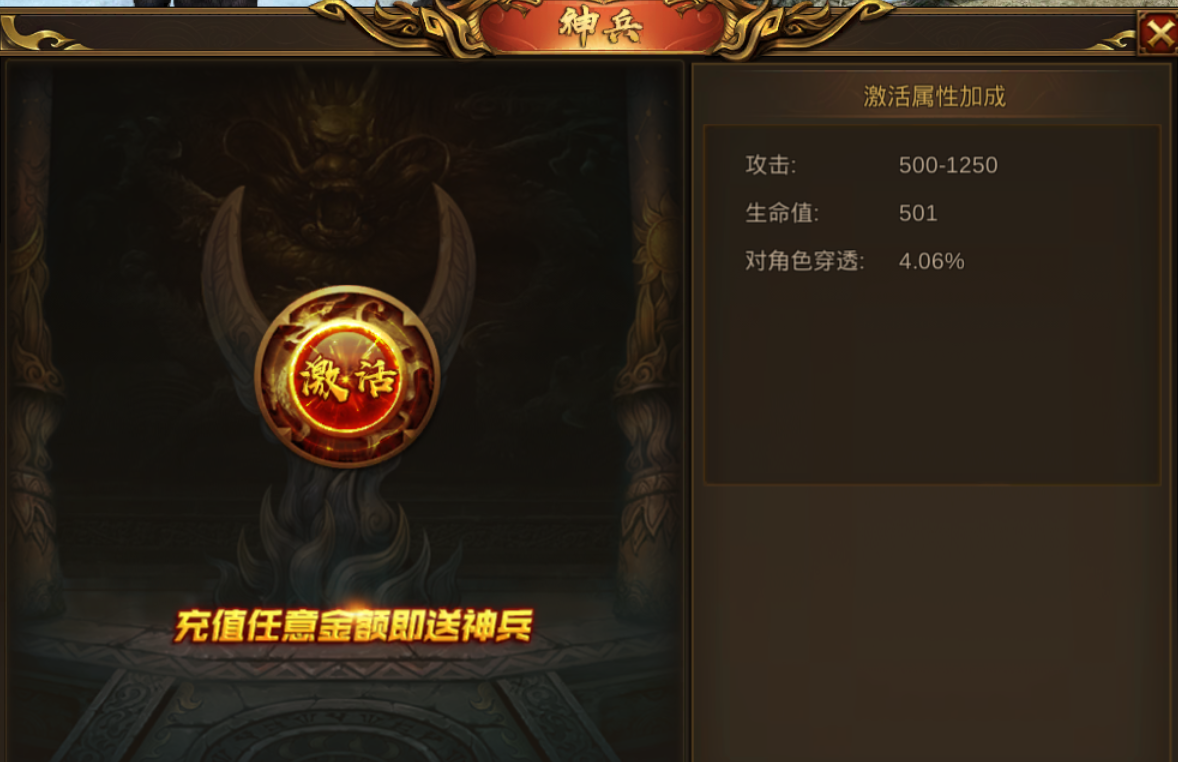Select the 激活属性加成 panel header

(x=934, y=96)
